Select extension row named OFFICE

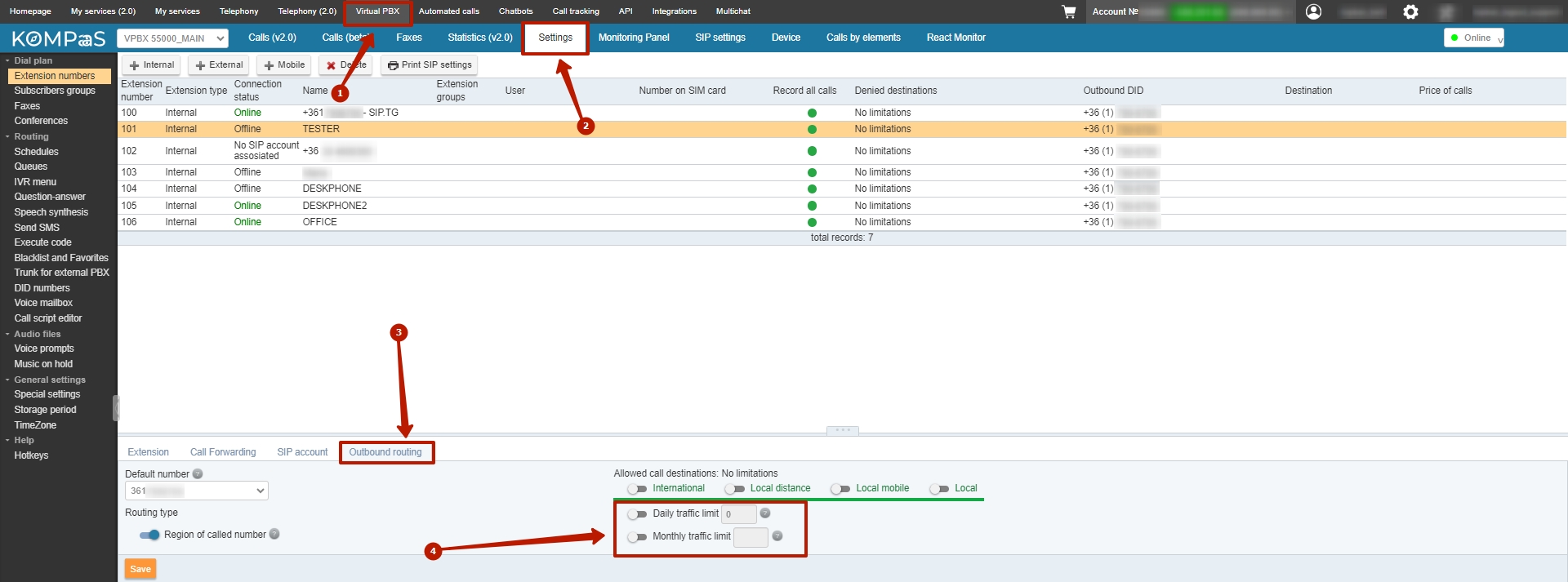pyautogui.click(x=842, y=222)
